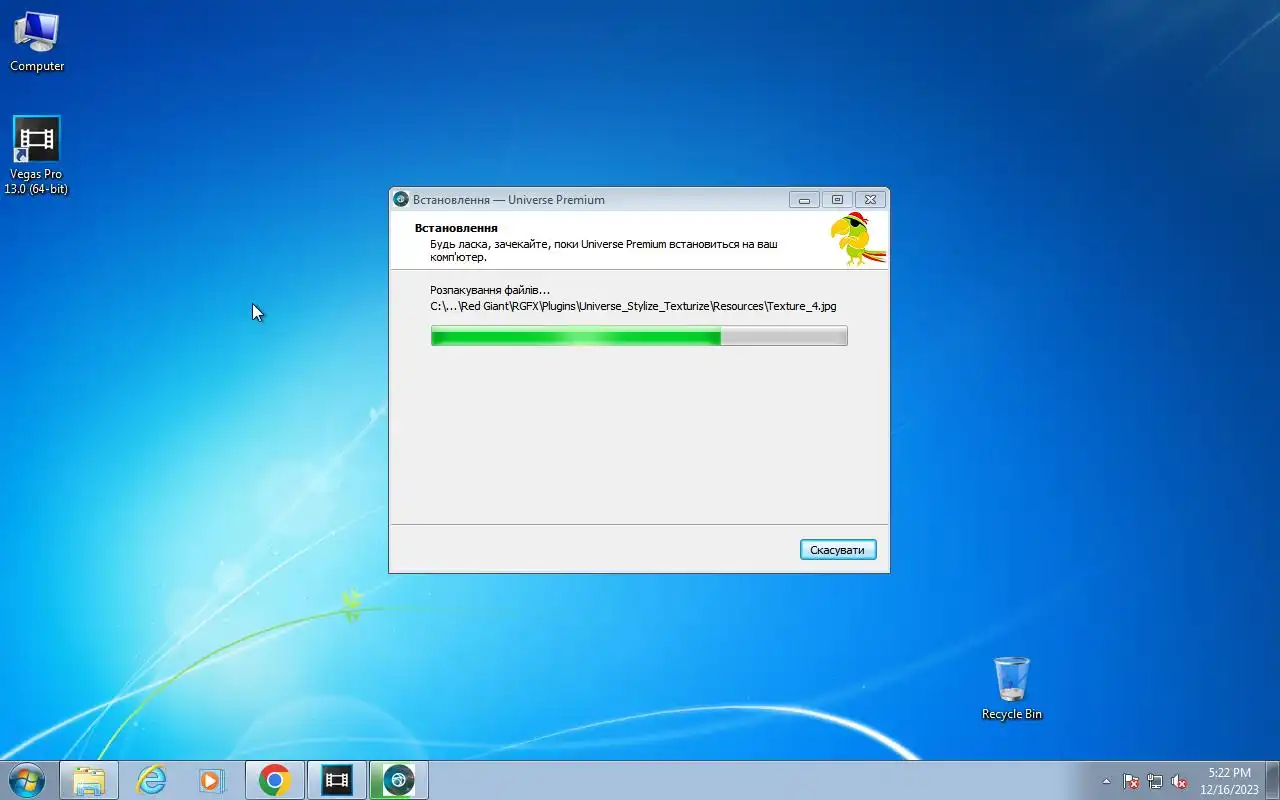Screen dimensions: 1280x800
Task: Click the installation progress bar
Action: click(x=639, y=336)
